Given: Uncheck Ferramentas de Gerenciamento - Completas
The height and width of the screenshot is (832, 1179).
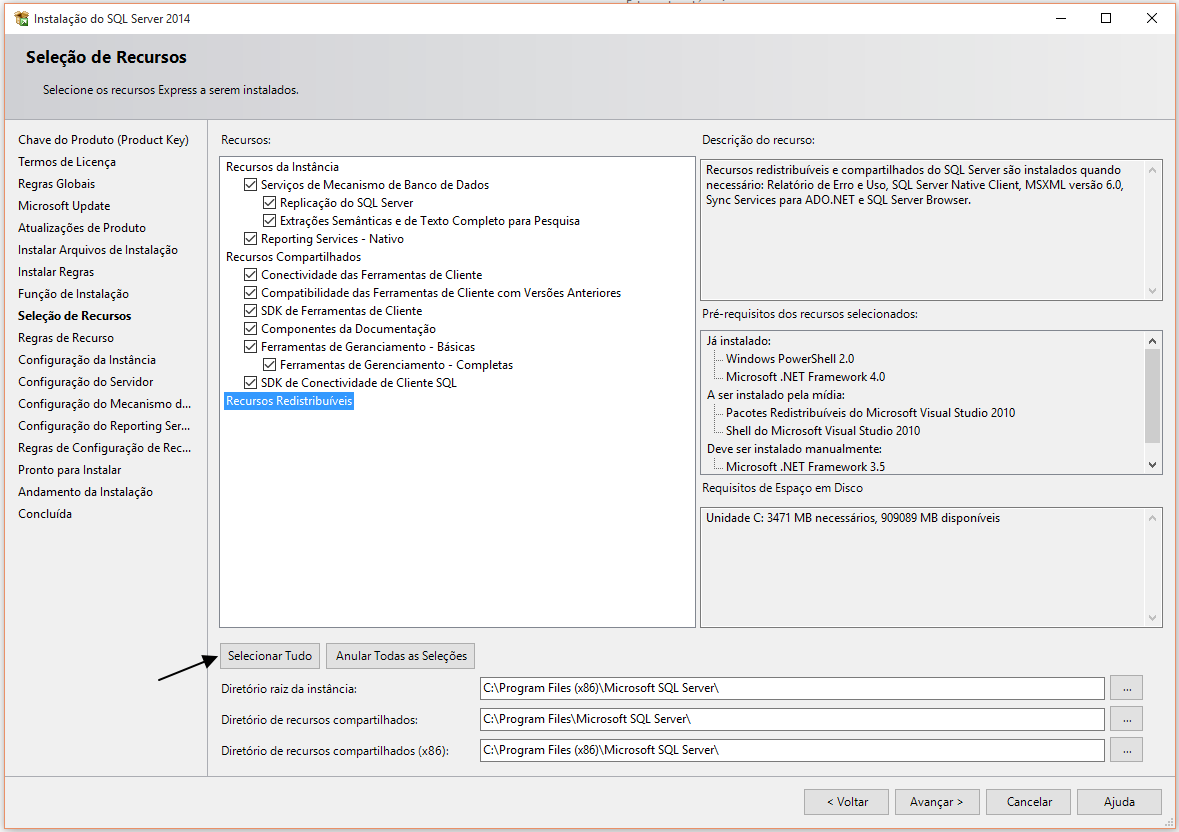Looking at the screenshot, I should 269,365.
